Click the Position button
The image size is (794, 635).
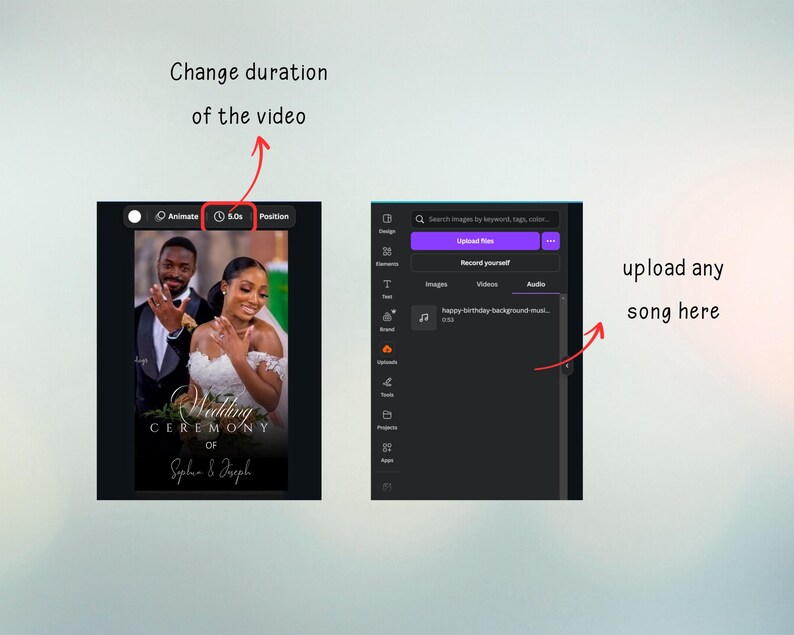(x=273, y=216)
